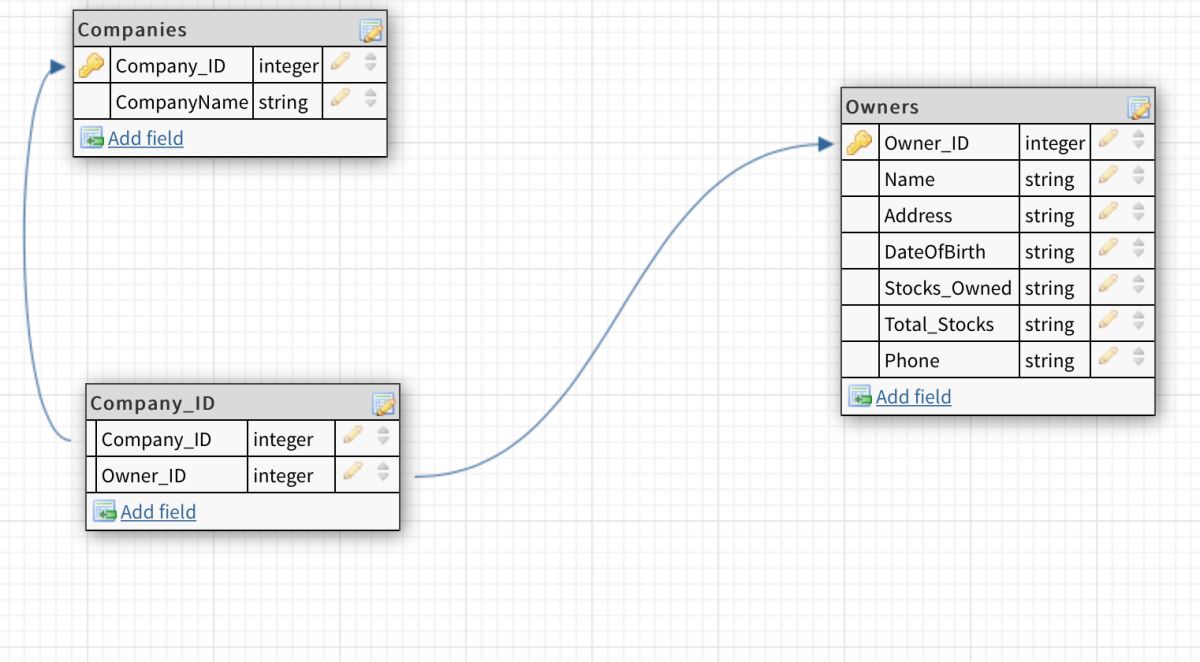Image resolution: width=1200 pixels, height=662 pixels.
Task: Edit Company_ID field in the Company_ID table
Action: pos(353,436)
